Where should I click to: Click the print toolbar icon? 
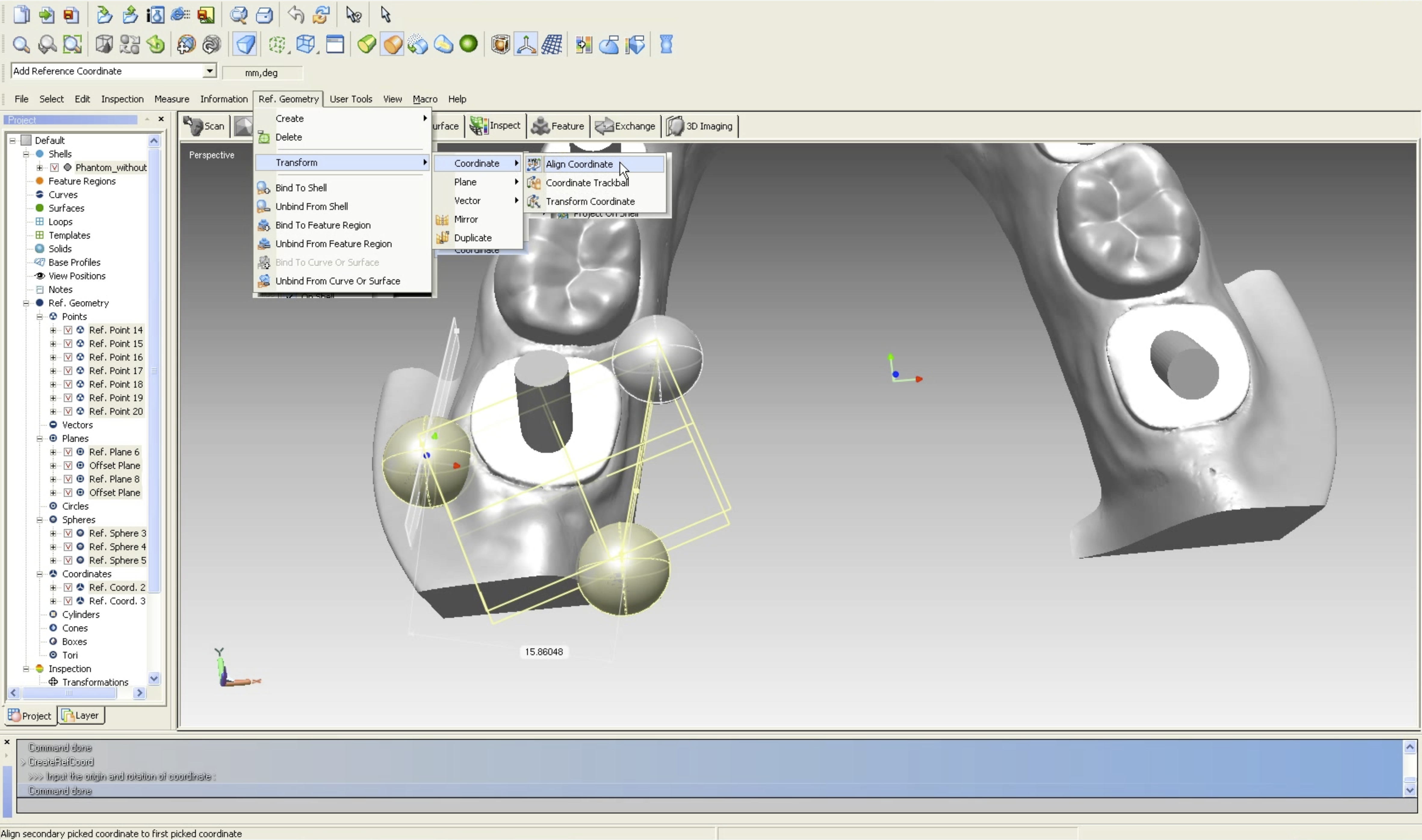tap(264, 15)
